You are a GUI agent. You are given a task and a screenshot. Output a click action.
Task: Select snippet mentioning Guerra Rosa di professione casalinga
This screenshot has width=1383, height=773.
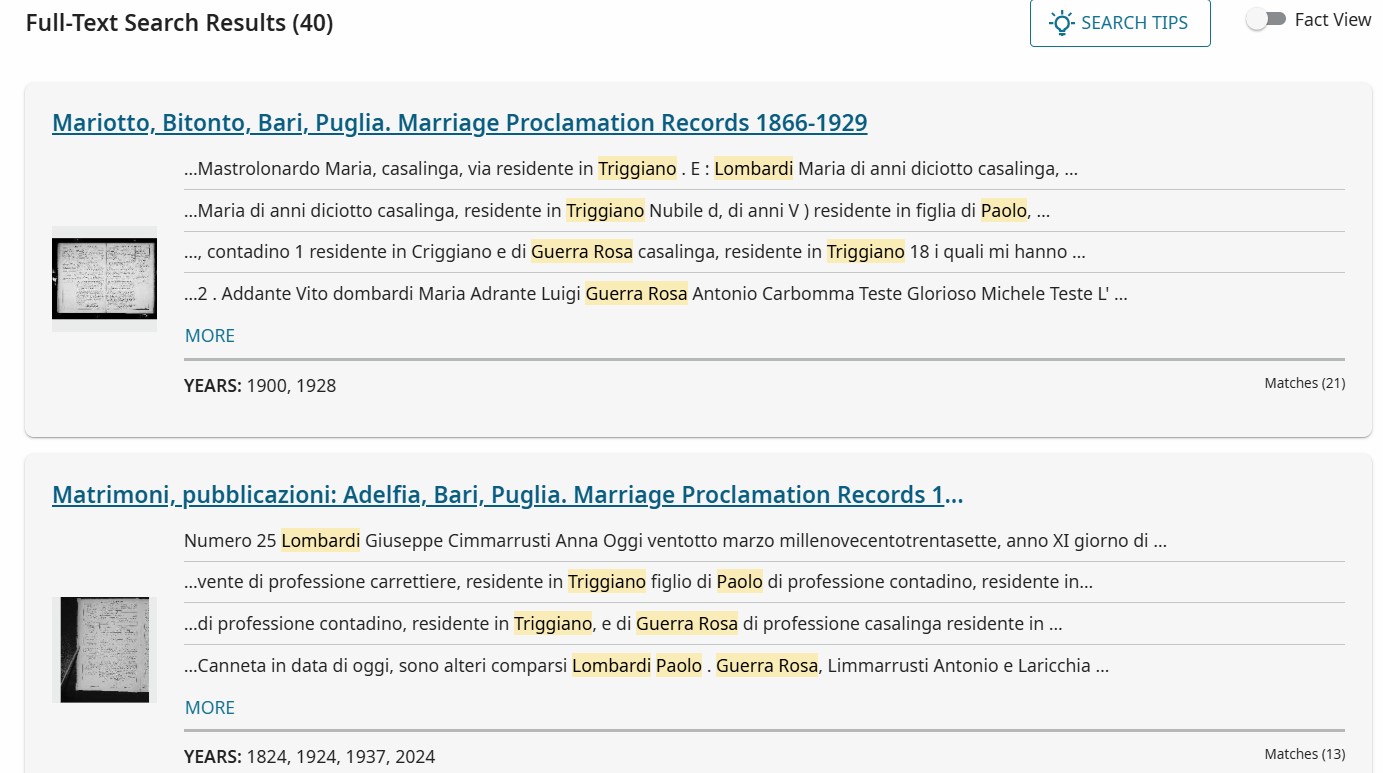tap(622, 624)
